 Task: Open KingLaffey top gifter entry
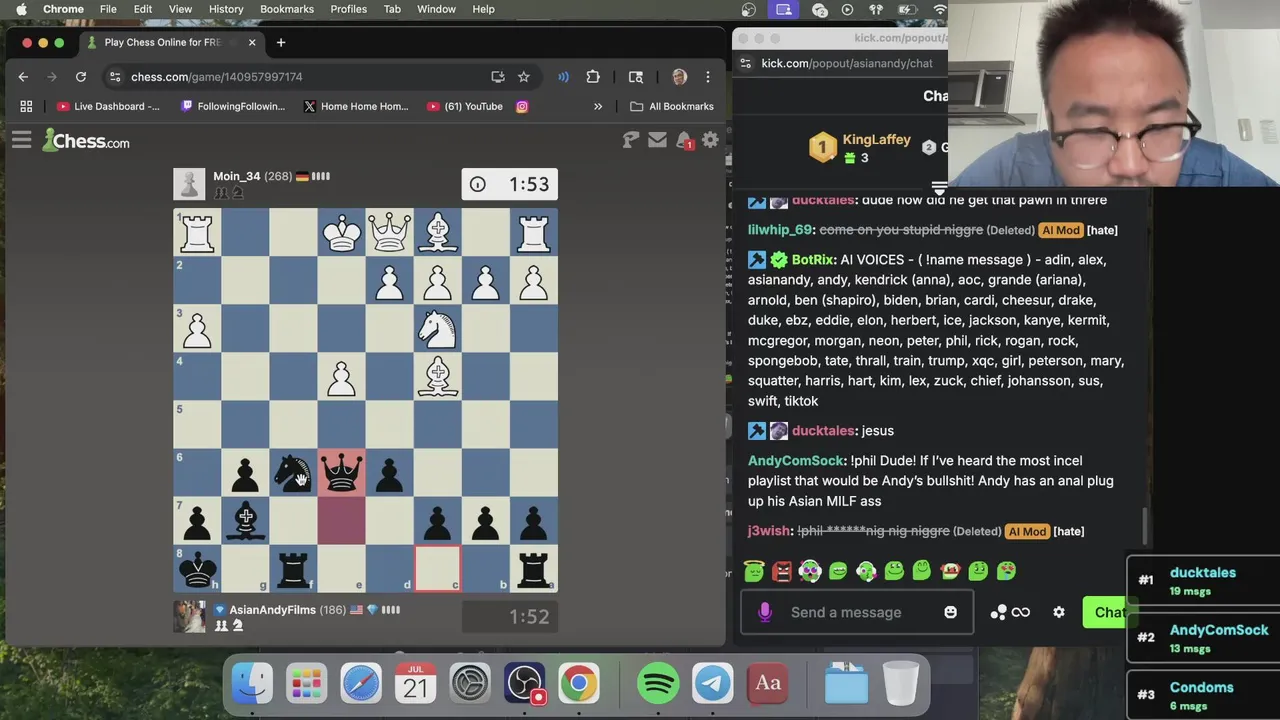[x=861, y=148]
